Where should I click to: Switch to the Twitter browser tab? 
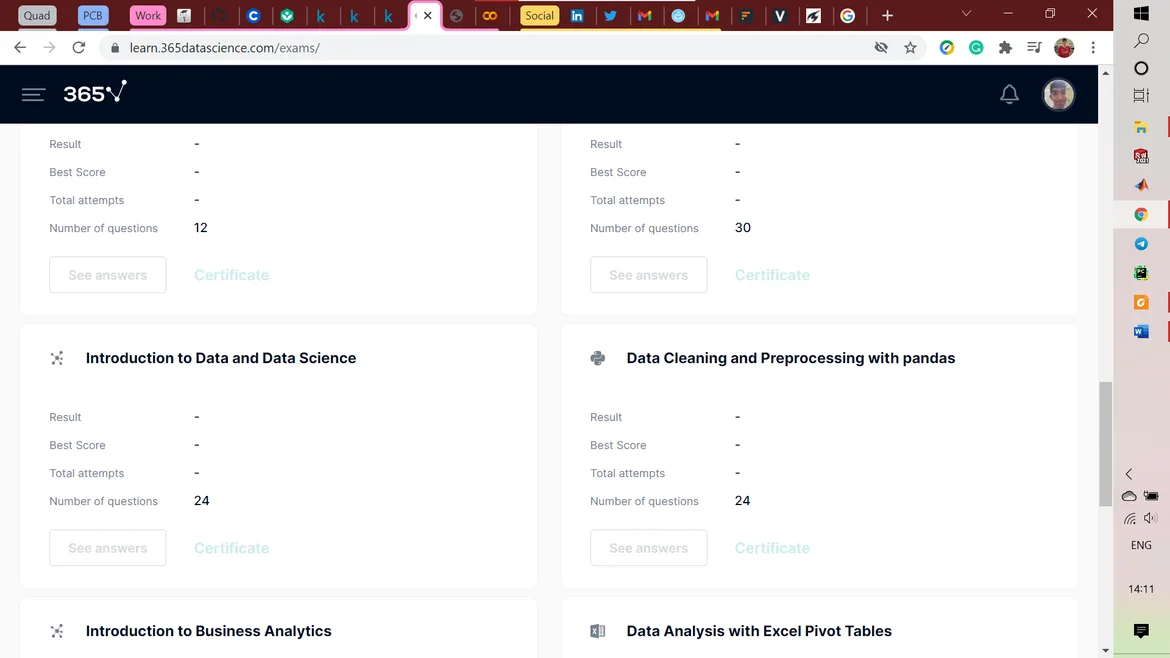(x=610, y=16)
